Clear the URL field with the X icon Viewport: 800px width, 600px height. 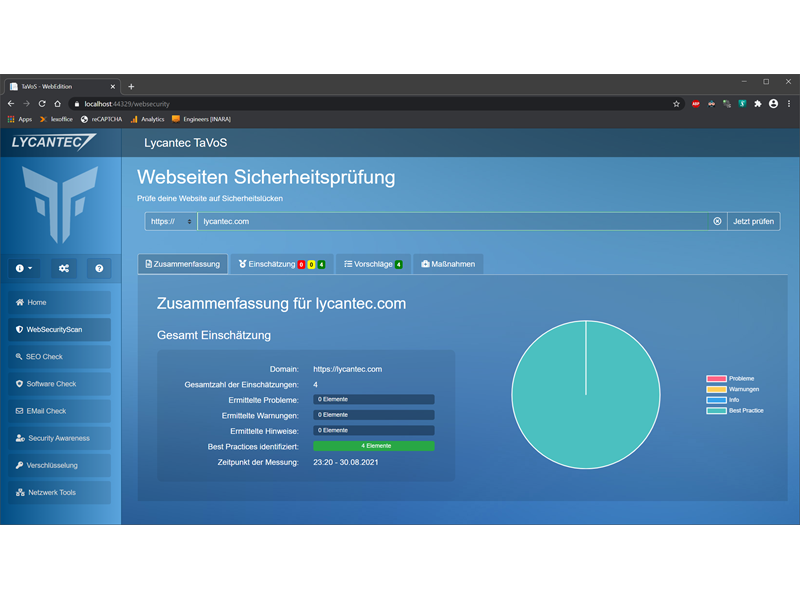click(x=717, y=221)
